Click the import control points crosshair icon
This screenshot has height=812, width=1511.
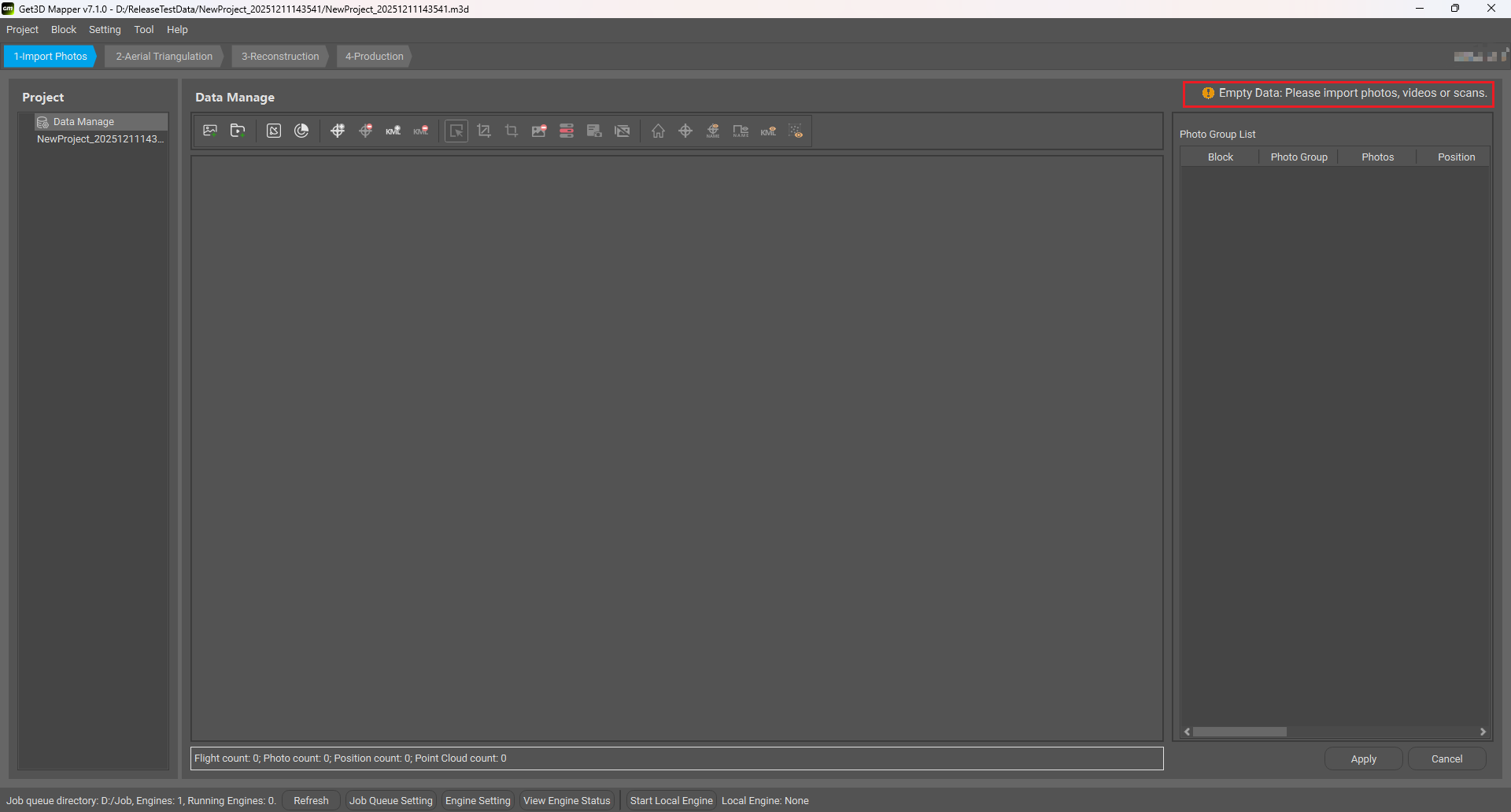[x=338, y=131]
